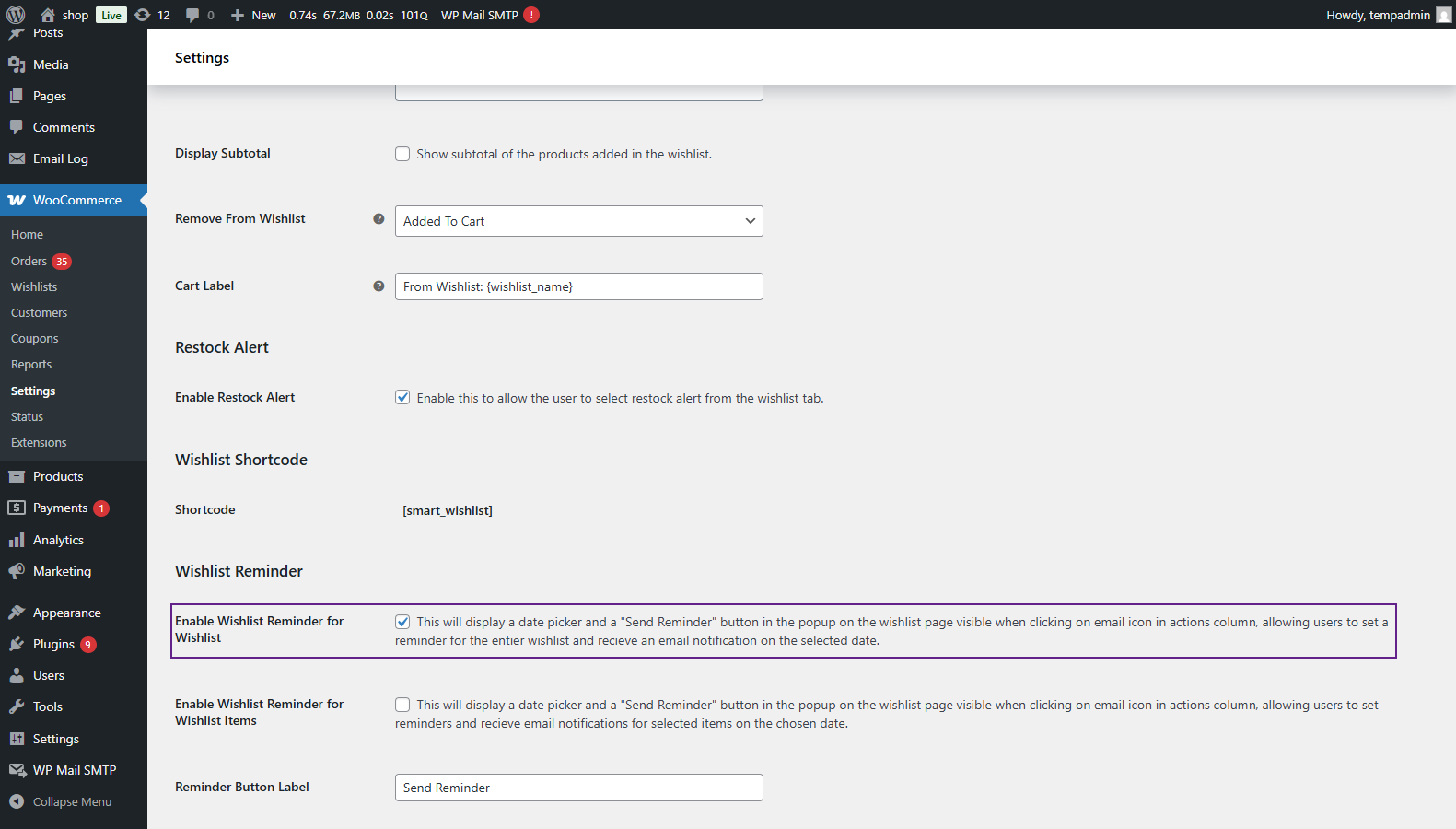Screen dimensions: 1456x829
Task: Expand the Products sidebar menu
Action: tap(58, 476)
